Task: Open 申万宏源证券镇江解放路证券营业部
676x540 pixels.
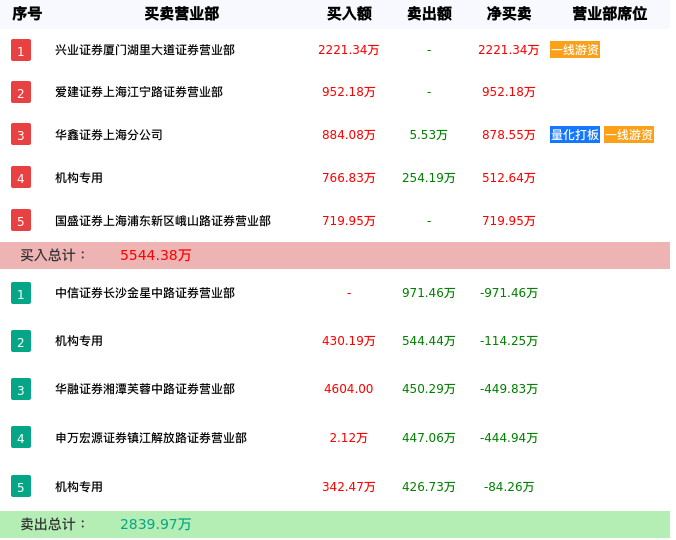Action: pyautogui.click(x=151, y=438)
